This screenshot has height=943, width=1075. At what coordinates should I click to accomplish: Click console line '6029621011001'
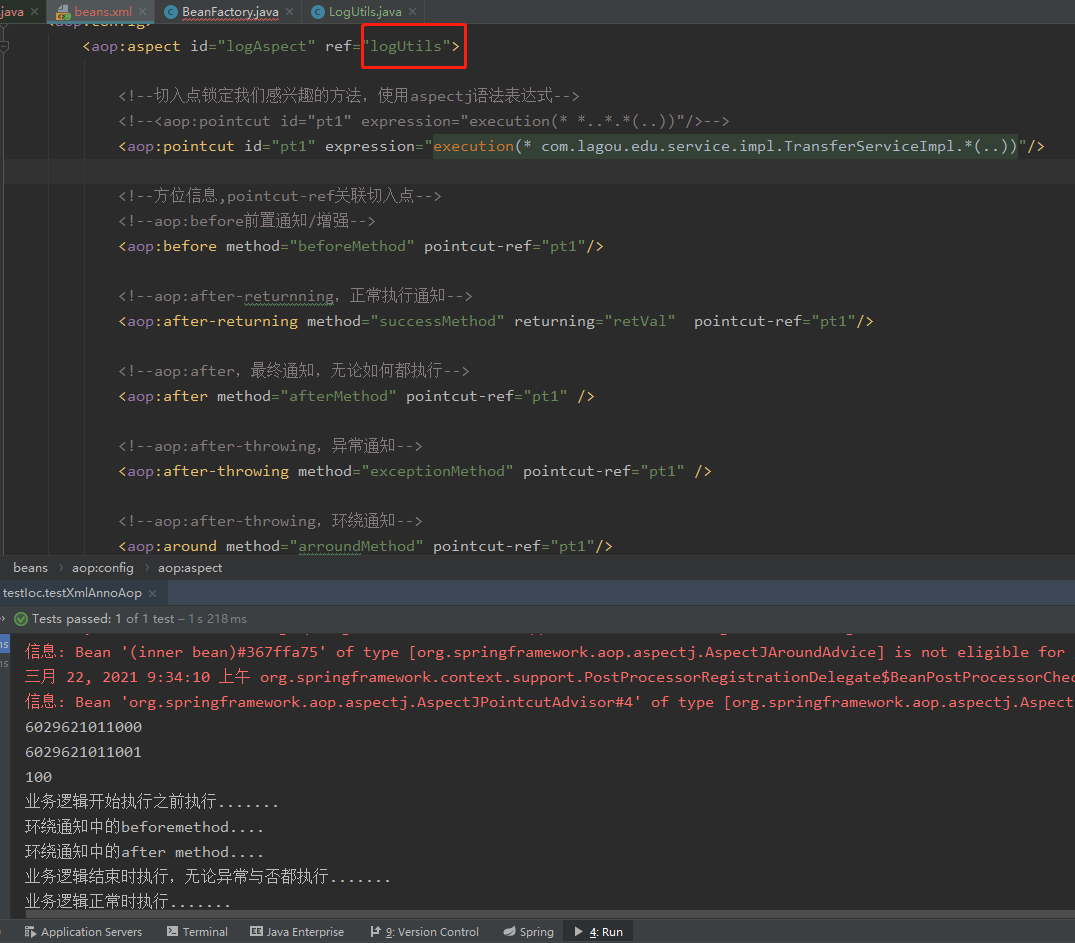click(84, 752)
